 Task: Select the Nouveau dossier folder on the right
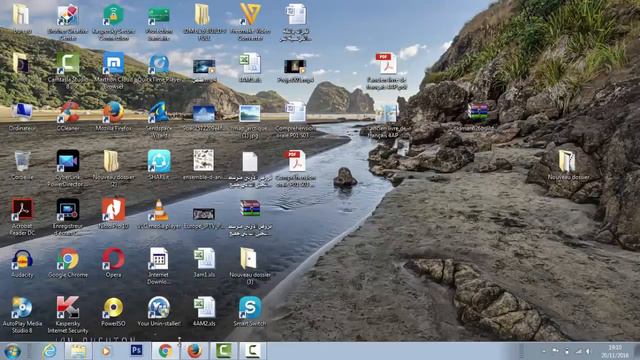point(567,161)
